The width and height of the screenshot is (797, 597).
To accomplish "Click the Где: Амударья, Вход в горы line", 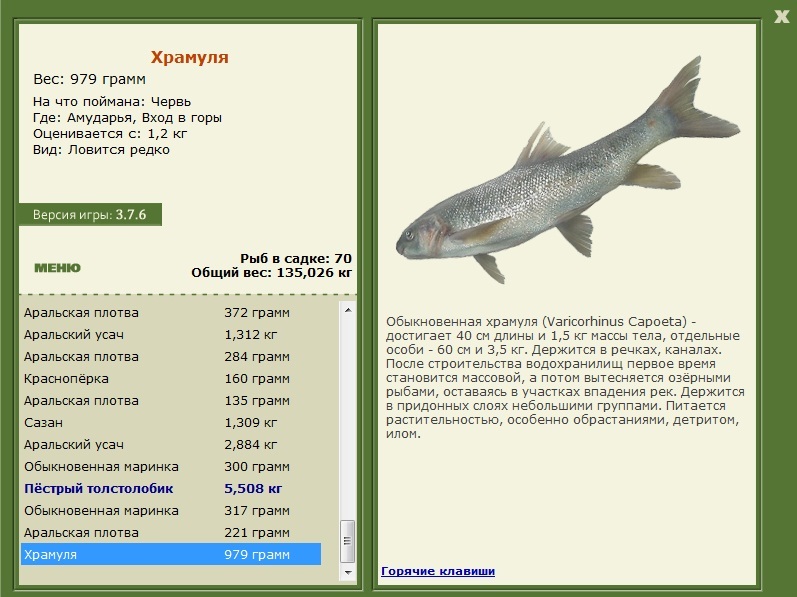I will 128,118.
